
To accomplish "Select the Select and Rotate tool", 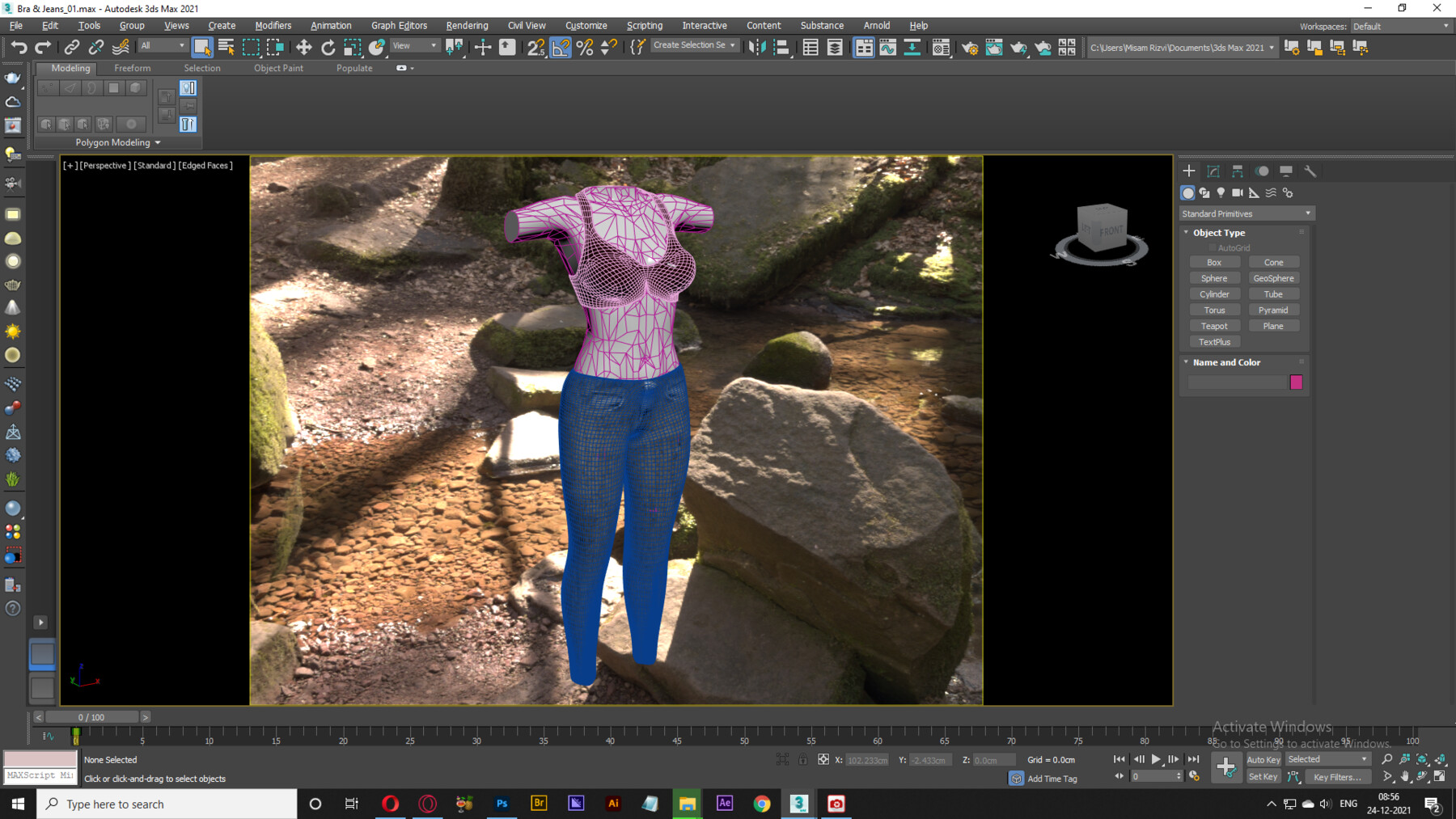I will [328, 46].
